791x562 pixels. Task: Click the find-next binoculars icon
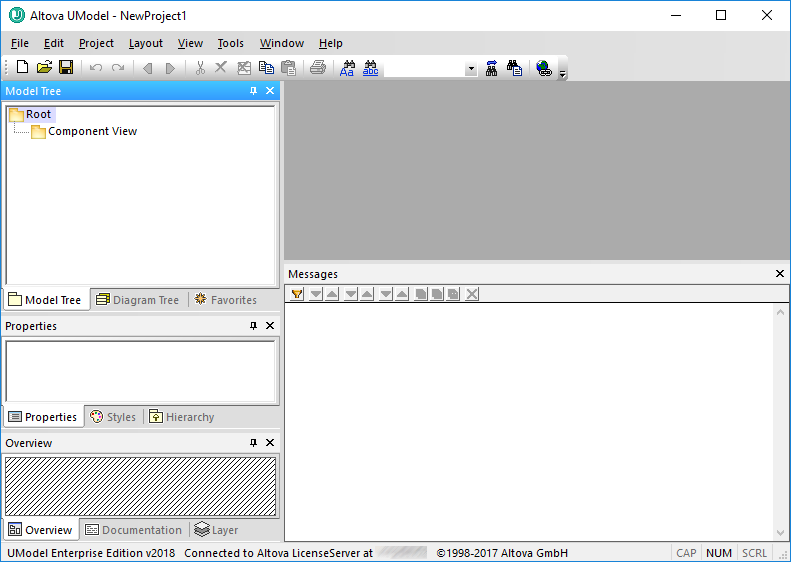(x=492, y=68)
